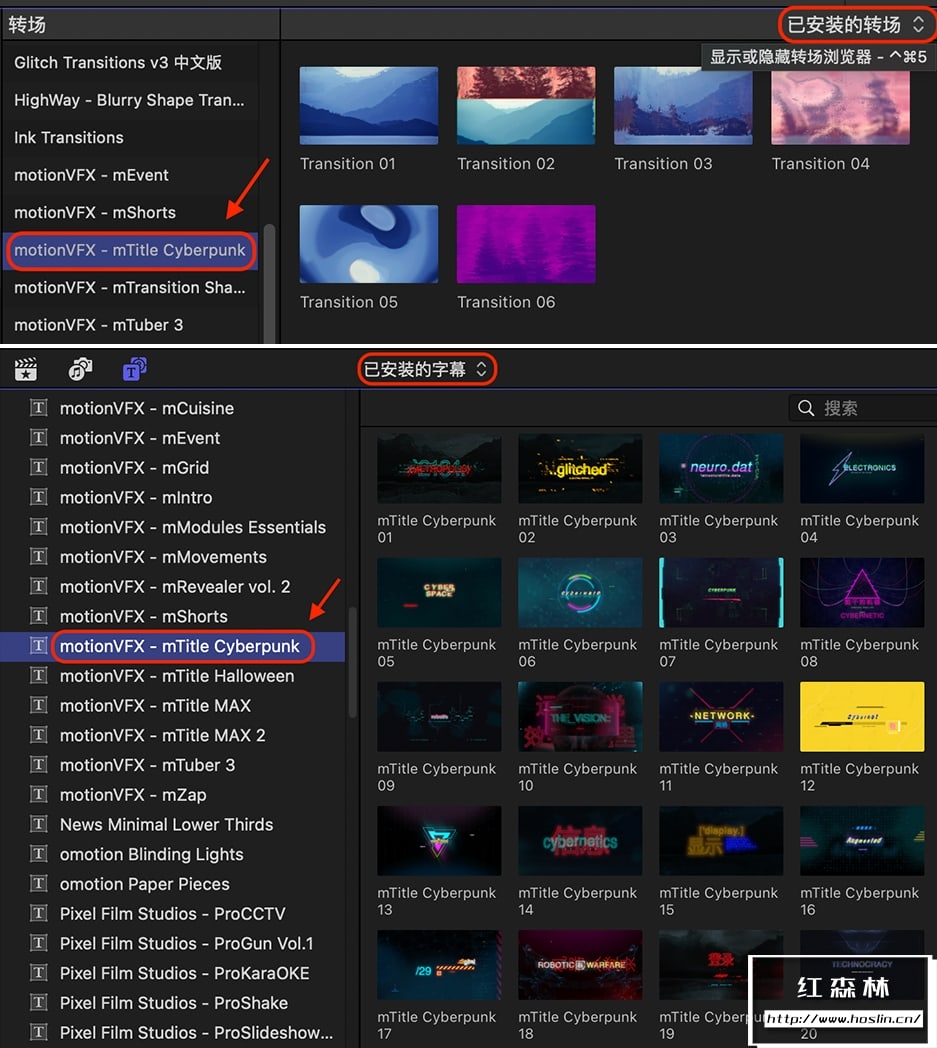This screenshot has height=1048, width=937.
Task: Open the 已安装的字幕 titles dropdown
Action: (x=426, y=369)
